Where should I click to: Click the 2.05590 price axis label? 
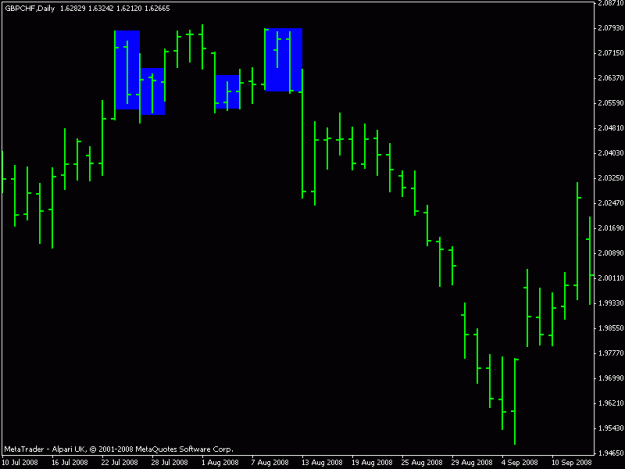tap(610, 103)
